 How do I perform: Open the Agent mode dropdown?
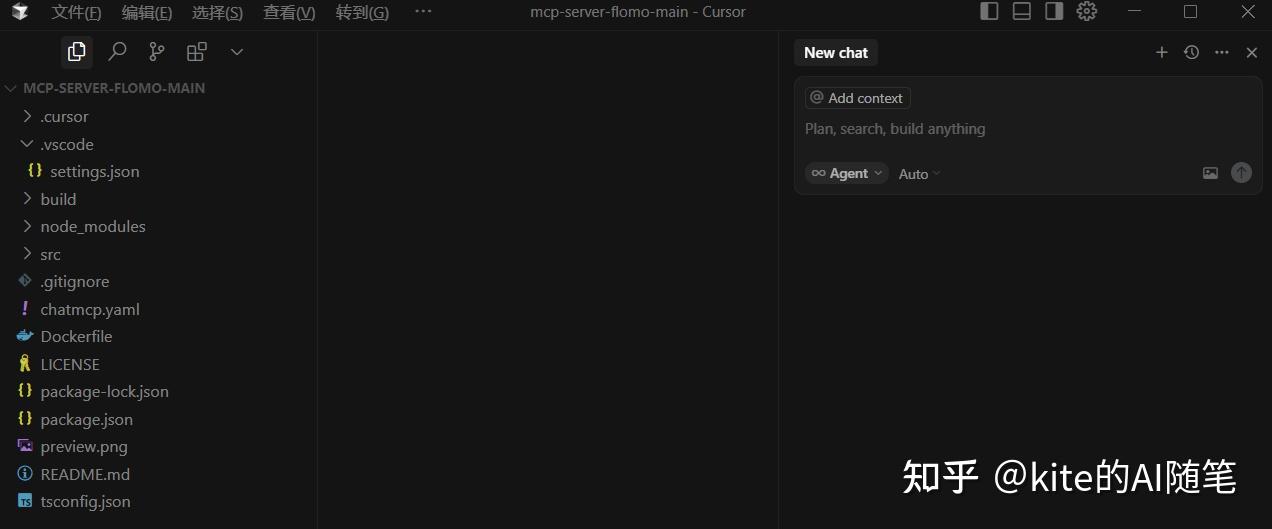[x=847, y=174]
